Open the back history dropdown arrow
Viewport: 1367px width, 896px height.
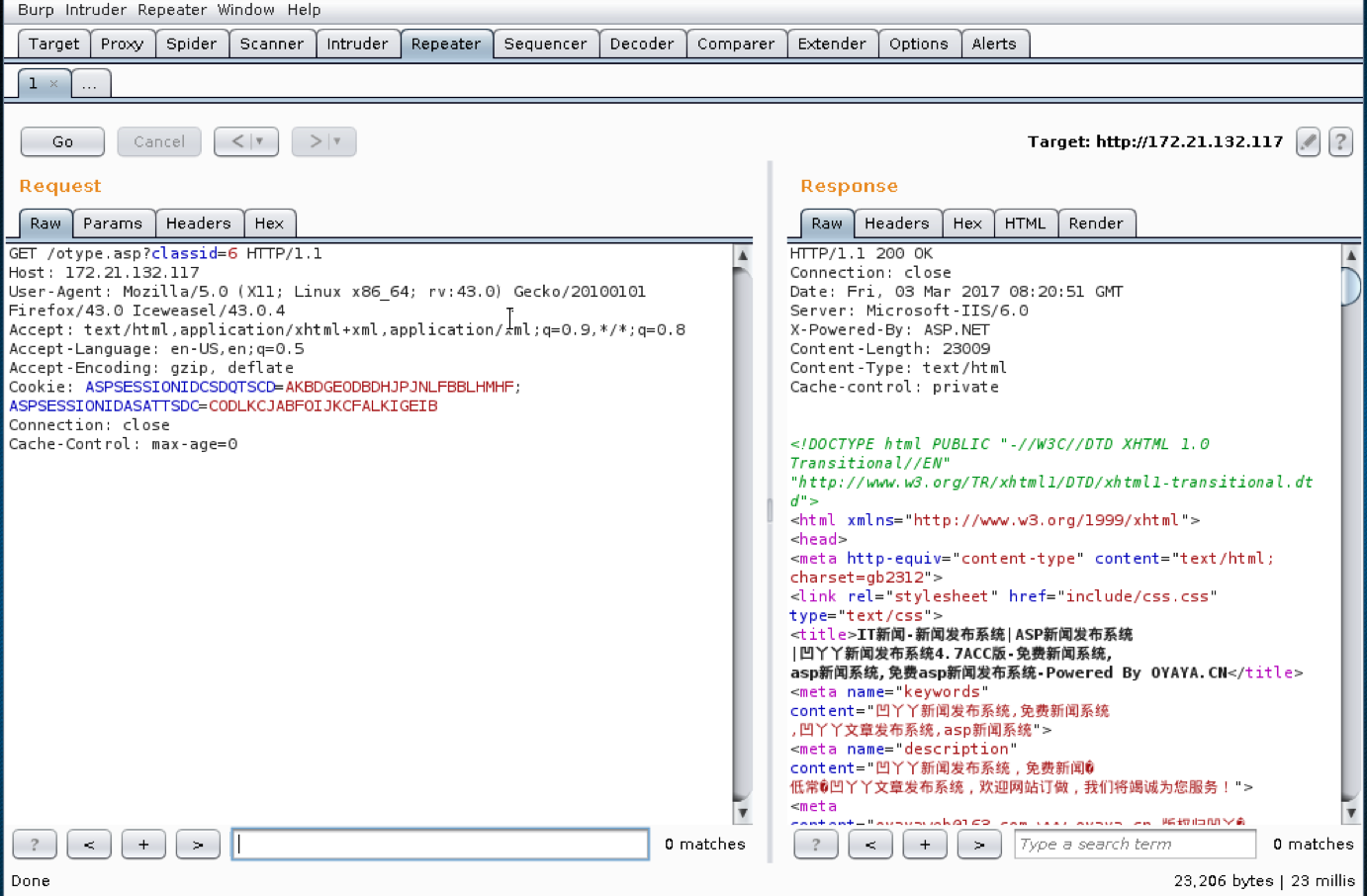tap(260, 141)
